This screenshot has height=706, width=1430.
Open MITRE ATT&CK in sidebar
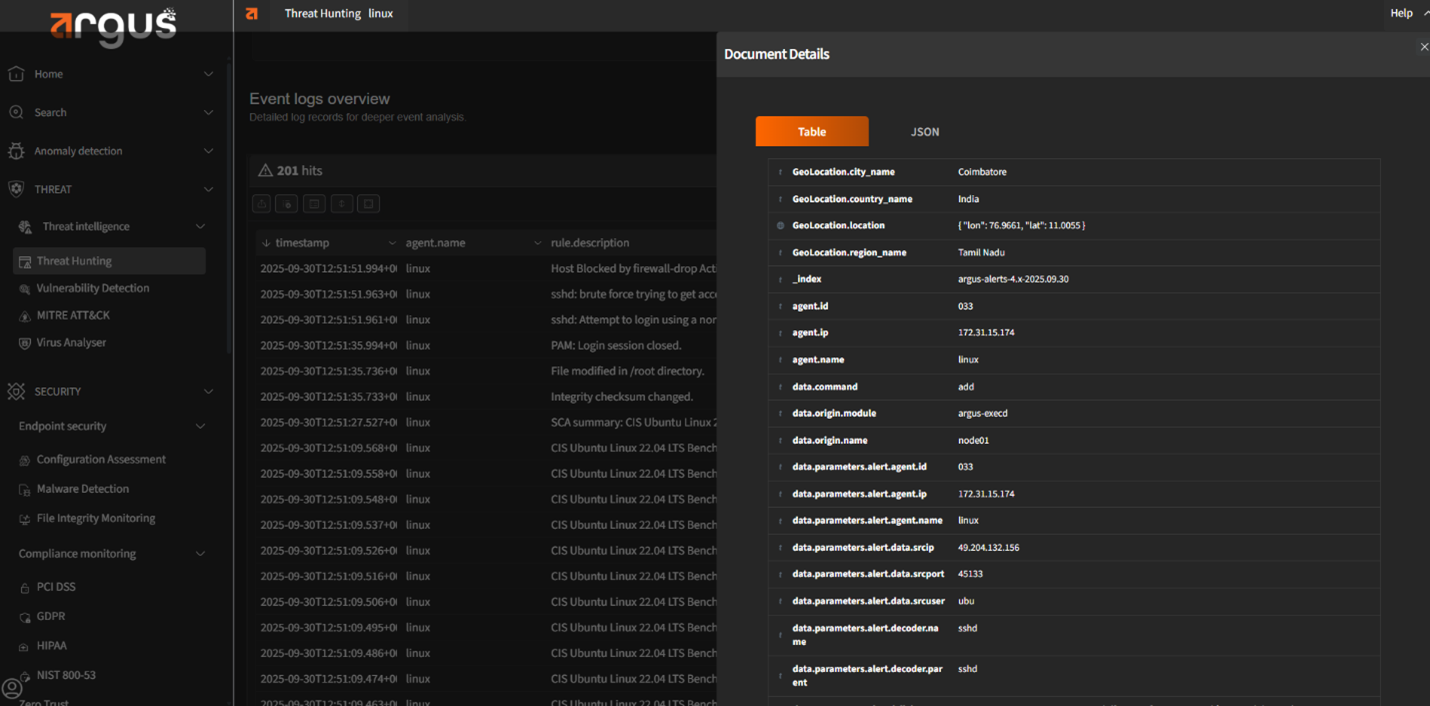pos(73,315)
